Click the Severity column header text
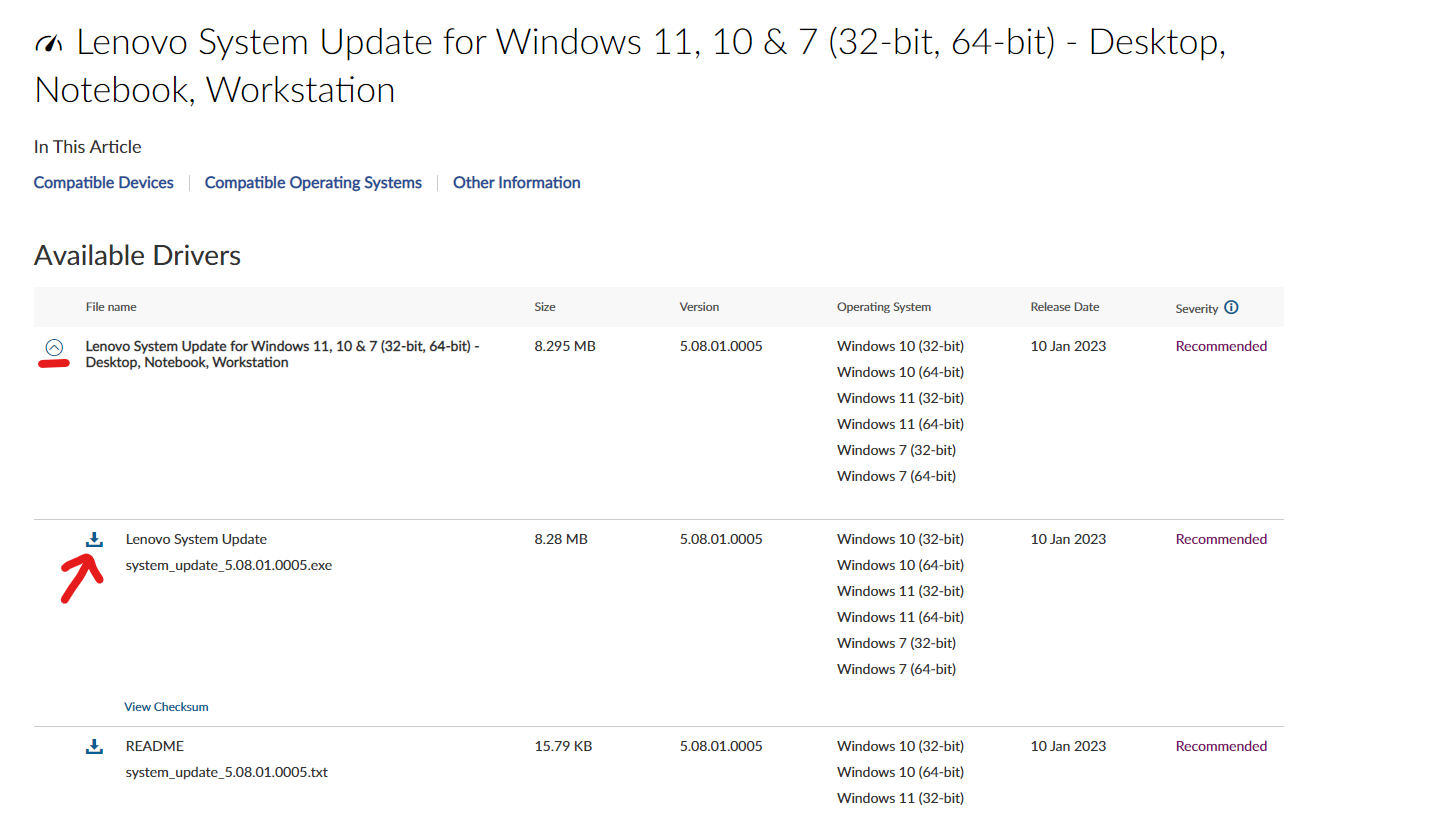 pos(1197,309)
